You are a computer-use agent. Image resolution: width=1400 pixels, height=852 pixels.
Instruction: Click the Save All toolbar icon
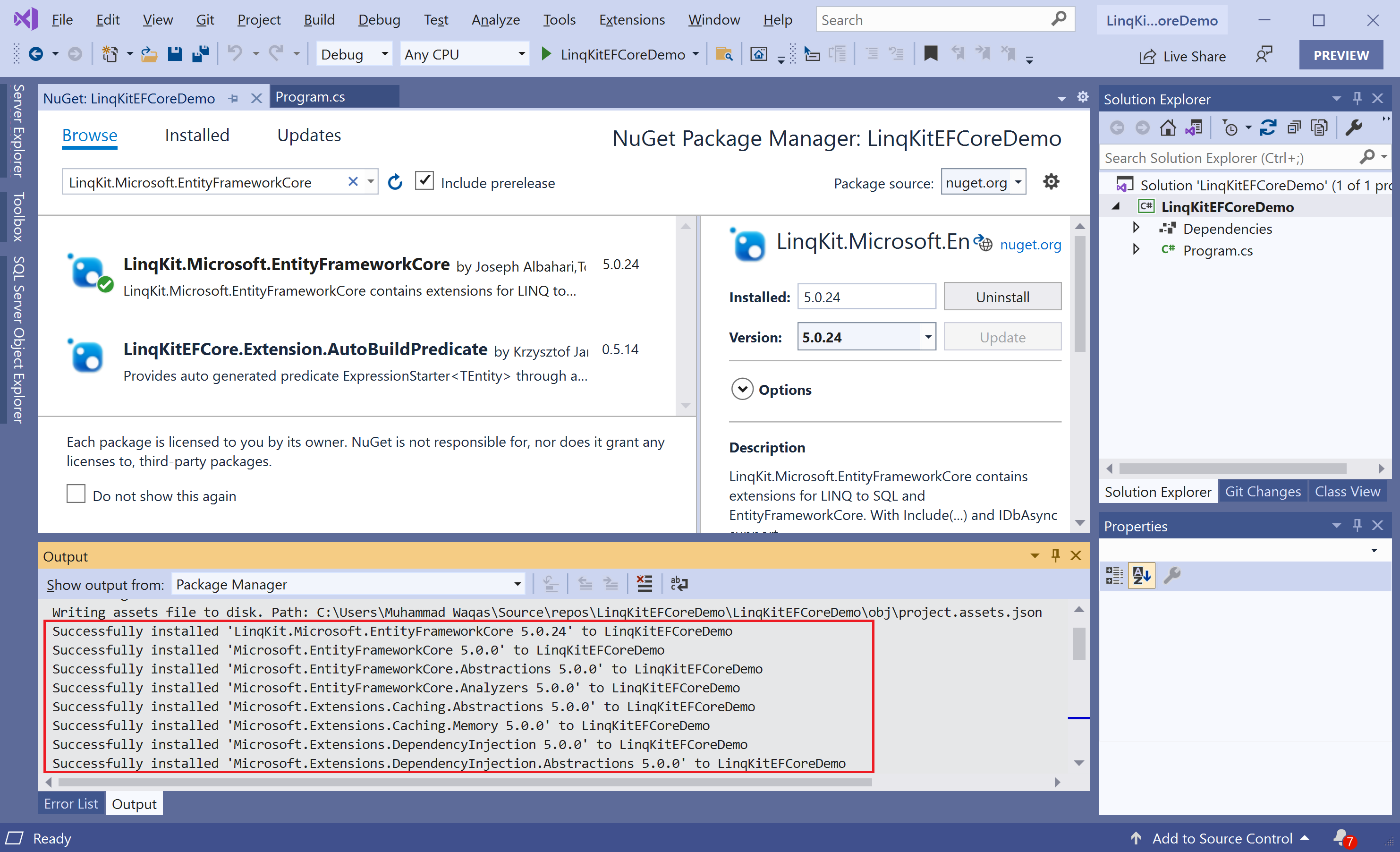tap(200, 54)
